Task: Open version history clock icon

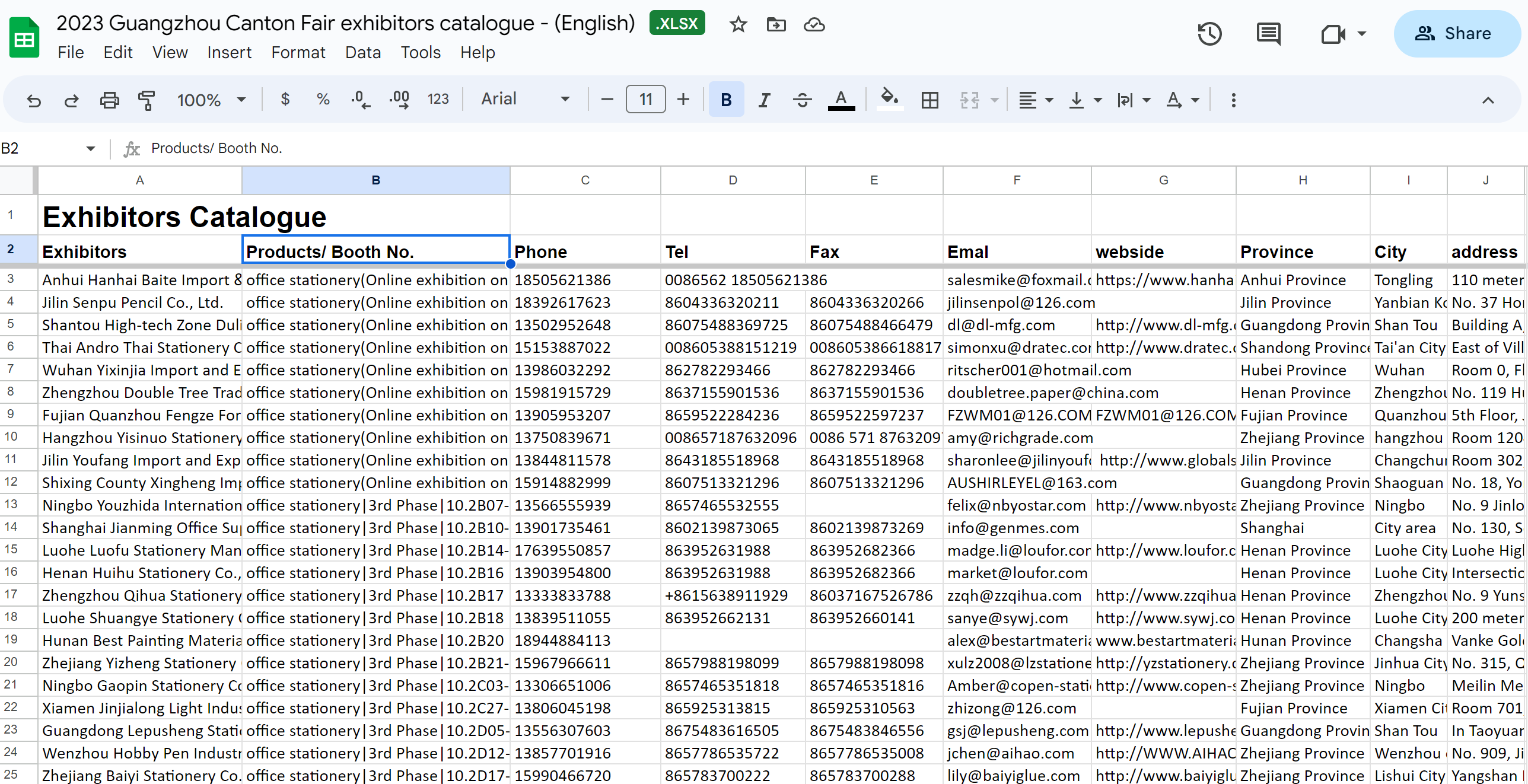Action: pyautogui.click(x=1209, y=33)
